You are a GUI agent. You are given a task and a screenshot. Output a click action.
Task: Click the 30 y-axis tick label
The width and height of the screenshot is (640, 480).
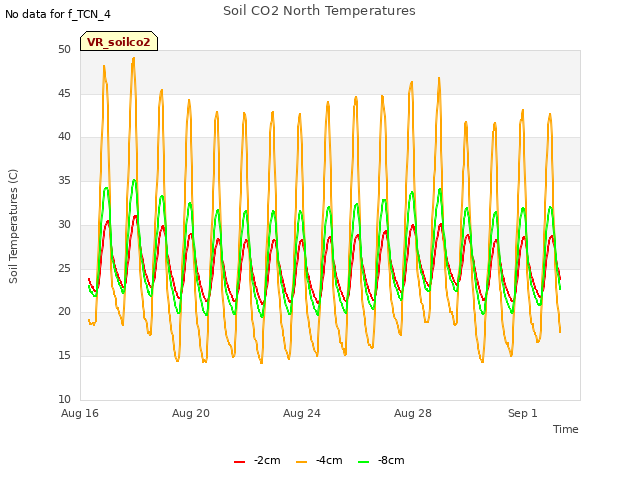coord(64,224)
